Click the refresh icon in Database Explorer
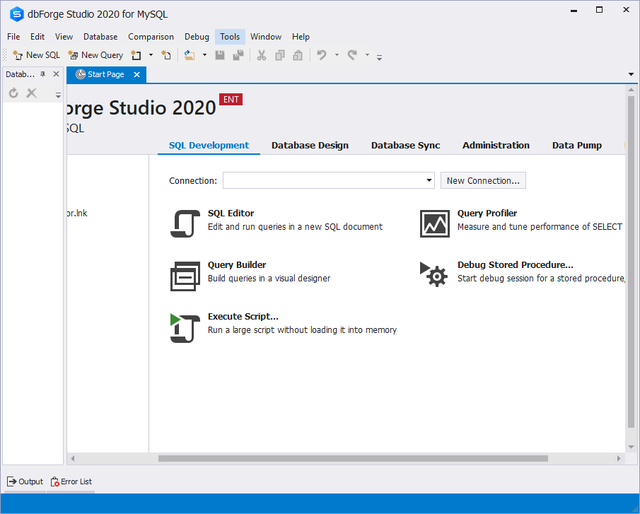Screen dimensions: 640x514 (13, 93)
